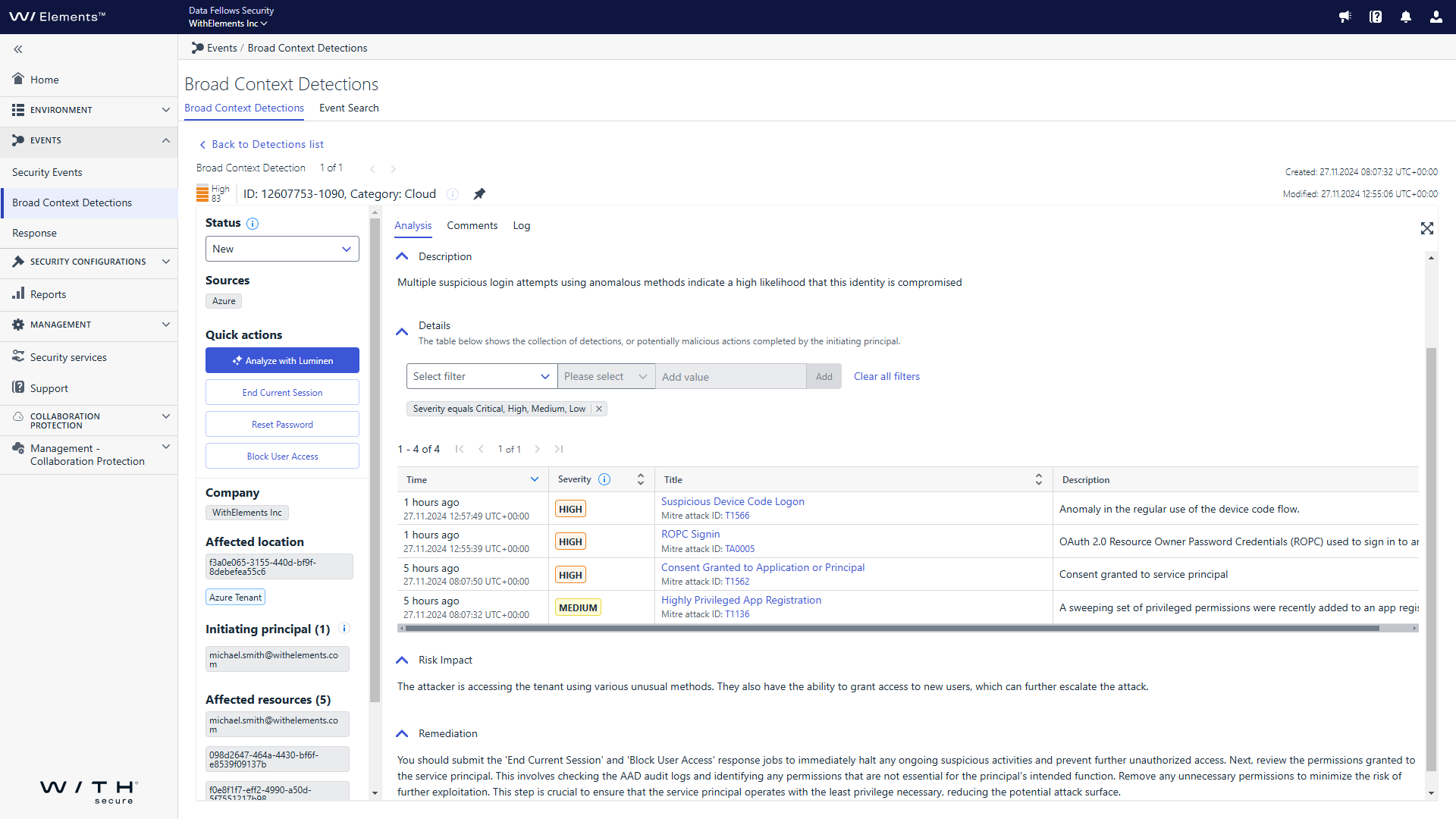1456x819 pixels.
Task: Open Mitre attack ID T1136 link
Action: click(x=737, y=614)
